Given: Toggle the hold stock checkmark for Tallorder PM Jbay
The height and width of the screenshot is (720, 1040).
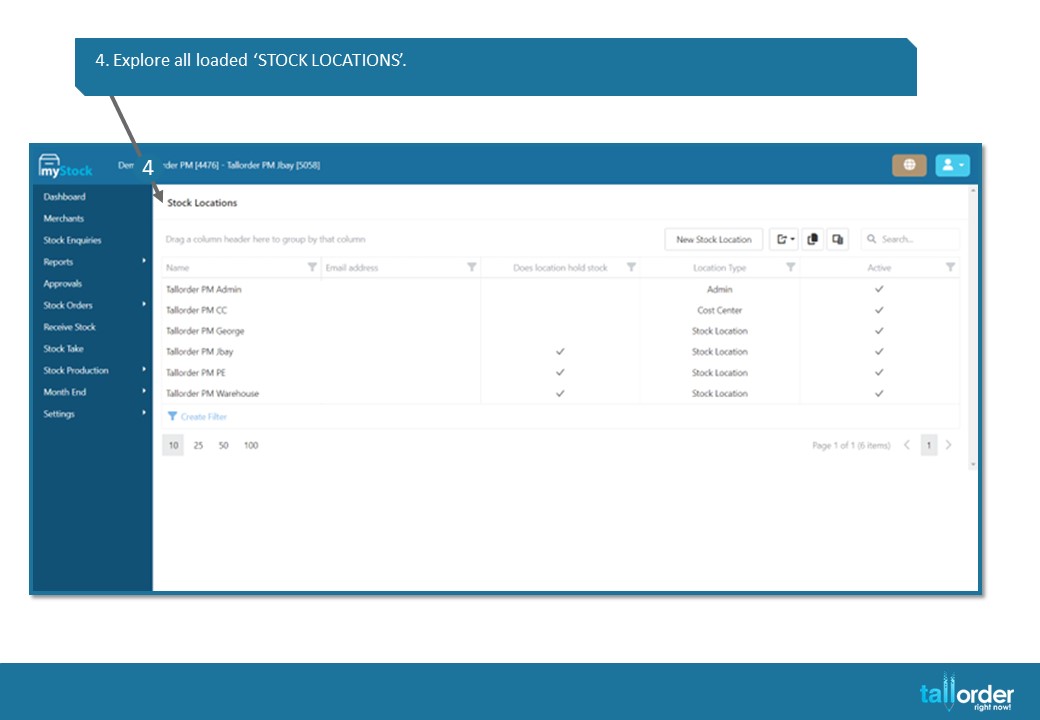Looking at the screenshot, I should tap(560, 351).
